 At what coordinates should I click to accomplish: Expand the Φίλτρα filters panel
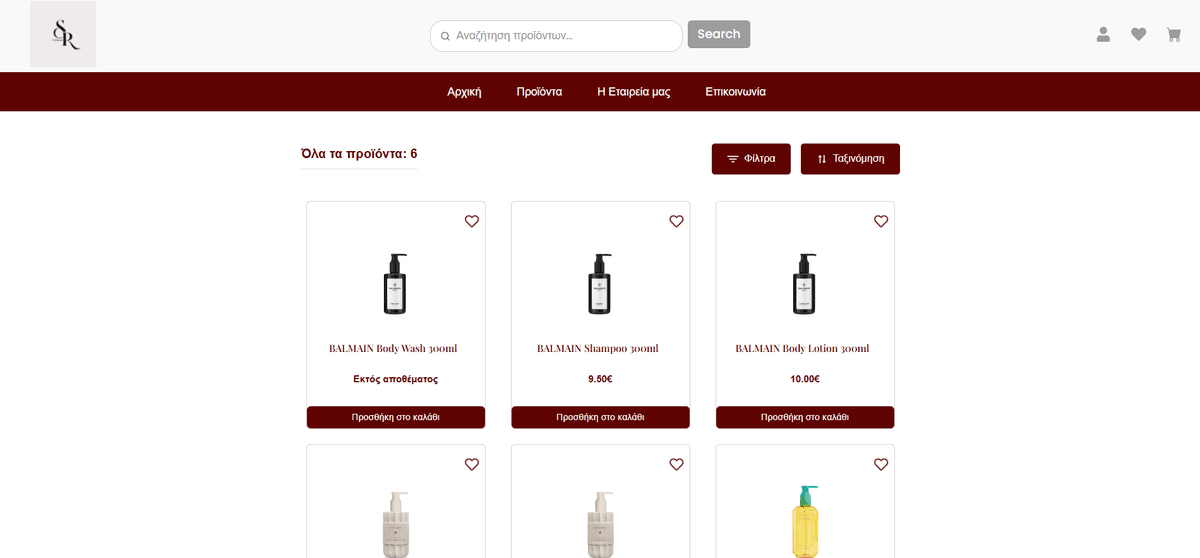(751, 159)
